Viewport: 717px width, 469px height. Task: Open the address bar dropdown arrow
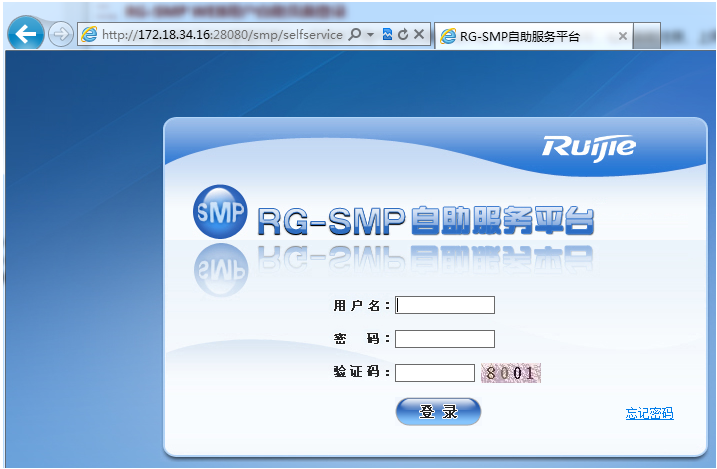click(x=370, y=34)
